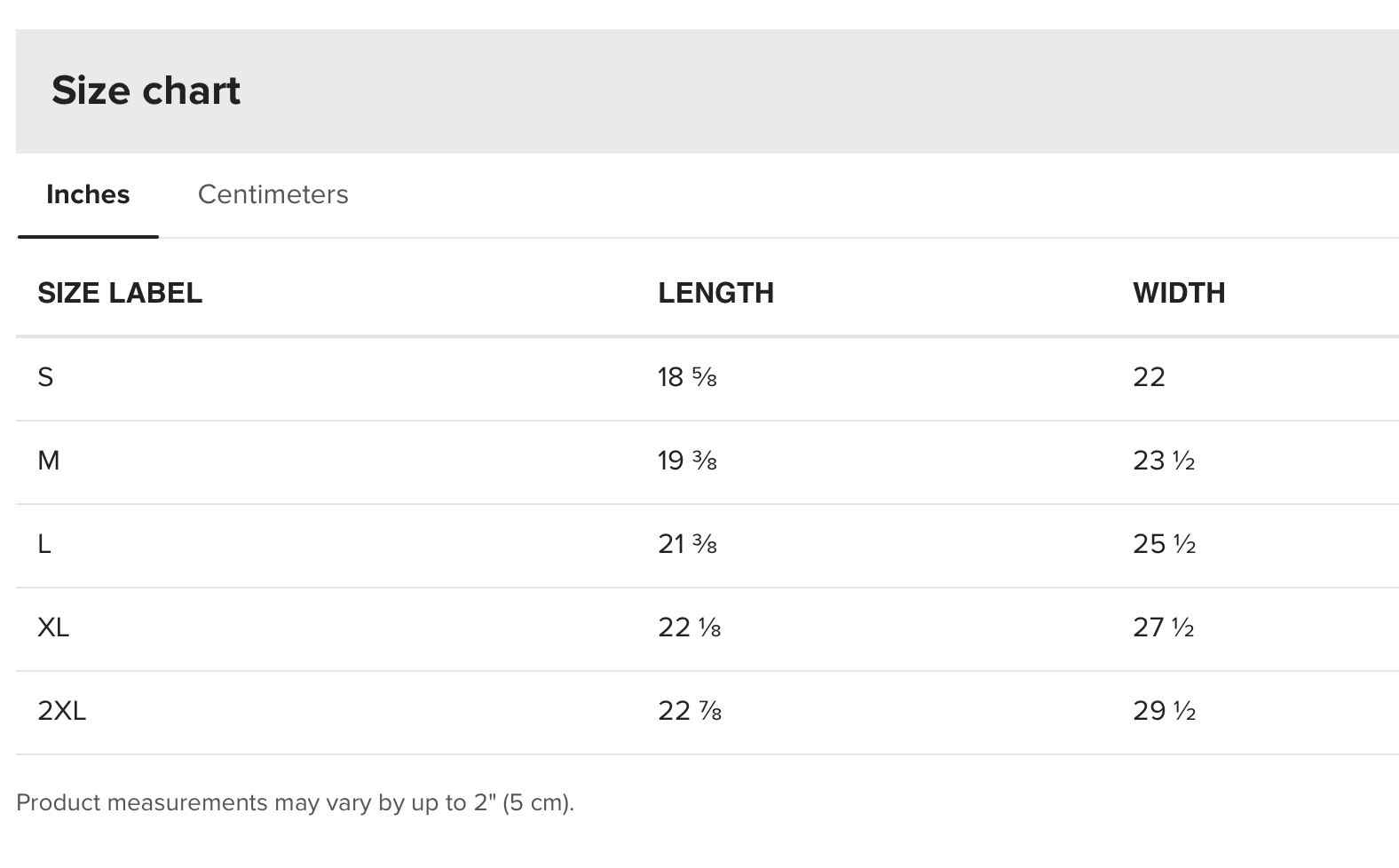1399x868 pixels.
Task: Click the 21 ⅜ length value
Action: [x=687, y=544]
